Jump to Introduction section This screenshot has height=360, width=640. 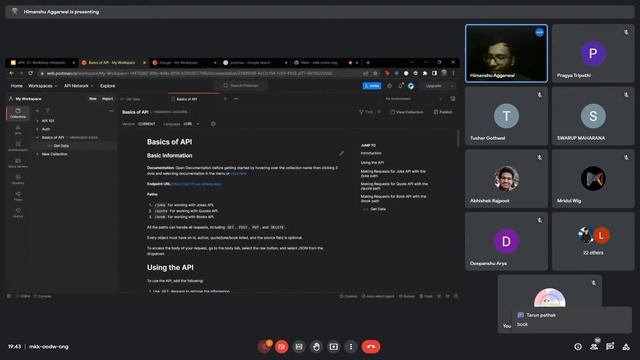pos(371,153)
